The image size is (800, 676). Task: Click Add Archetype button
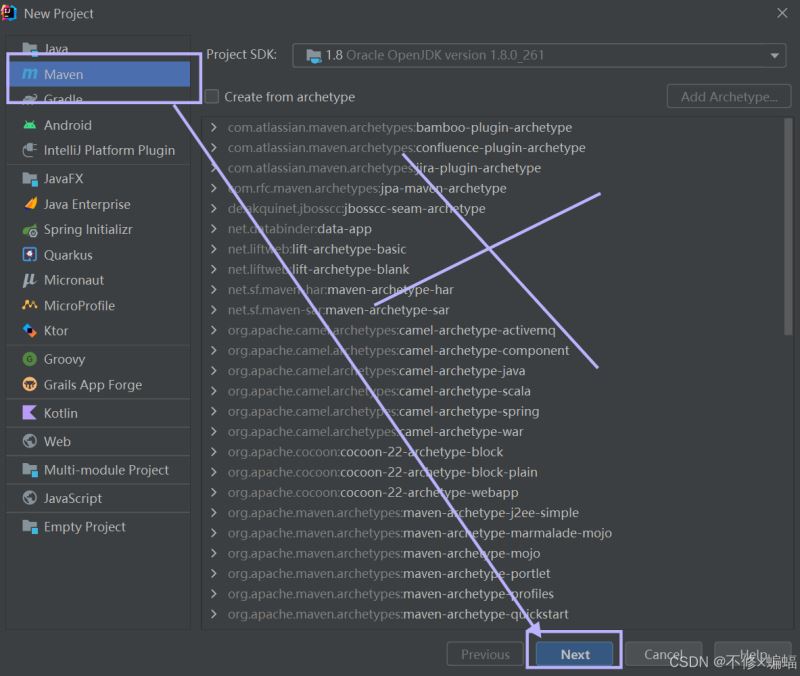point(729,96)
